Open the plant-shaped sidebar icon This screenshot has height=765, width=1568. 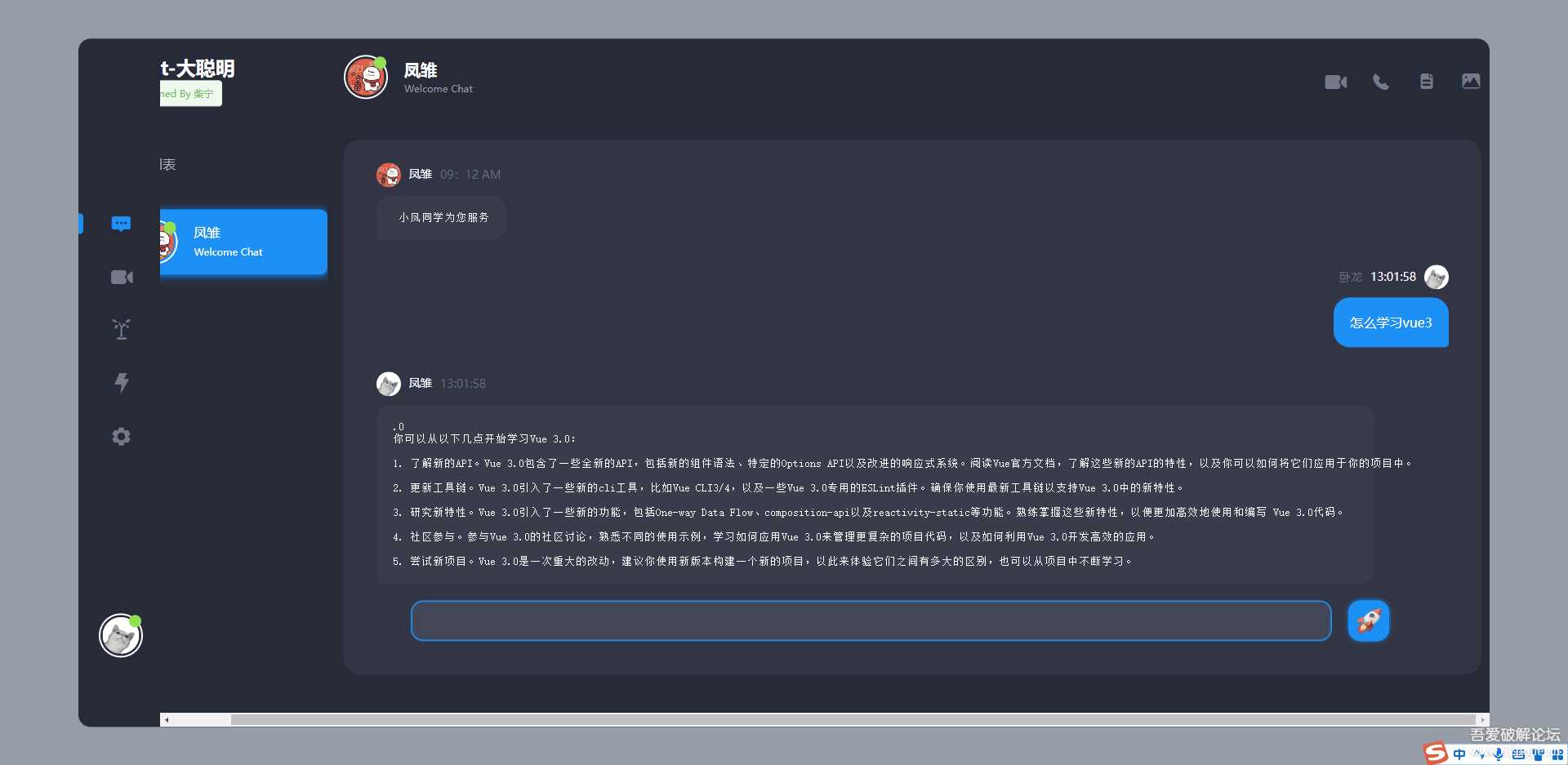(121, 329)
